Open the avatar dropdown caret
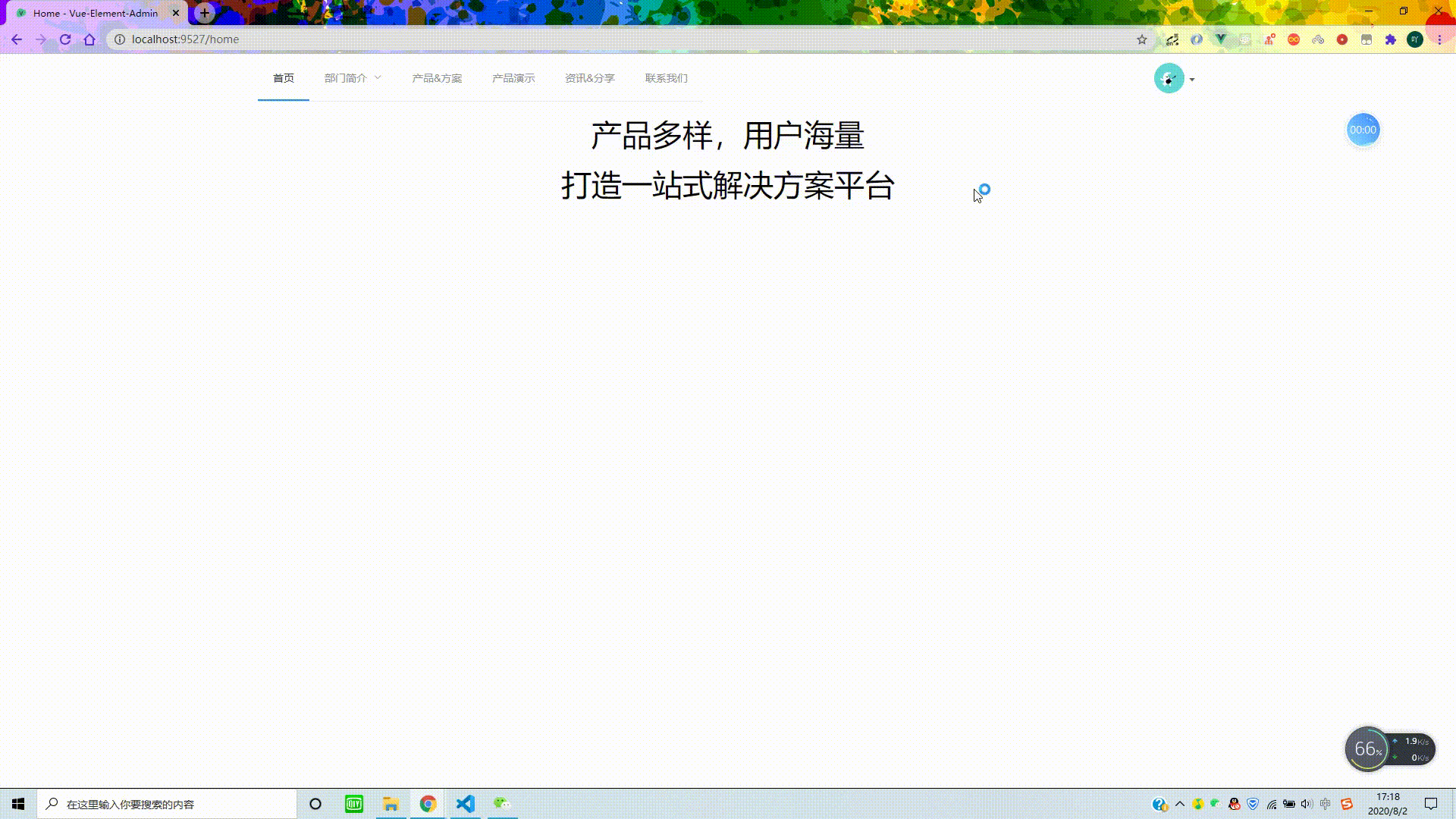 1192,80
